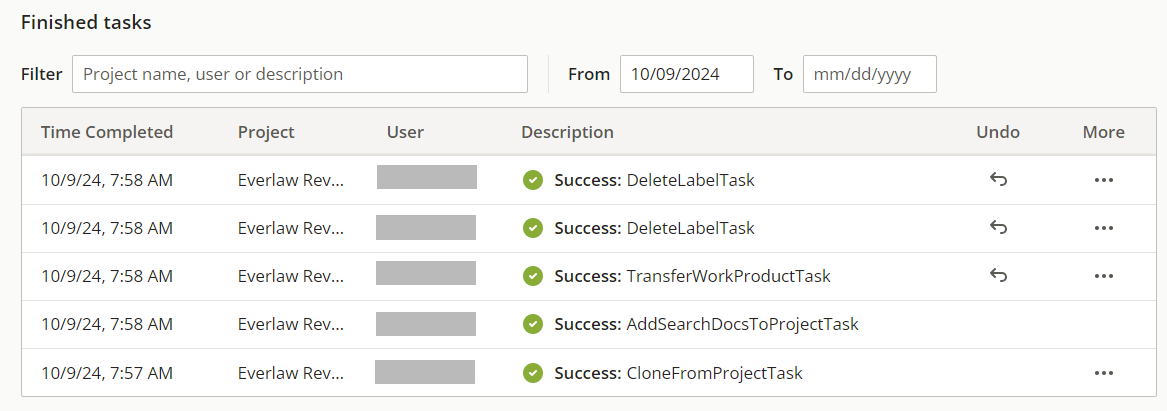Open More menu for second DeleteLabelTask
This screenshot has width=1167, height=411.
point(1104,228)
